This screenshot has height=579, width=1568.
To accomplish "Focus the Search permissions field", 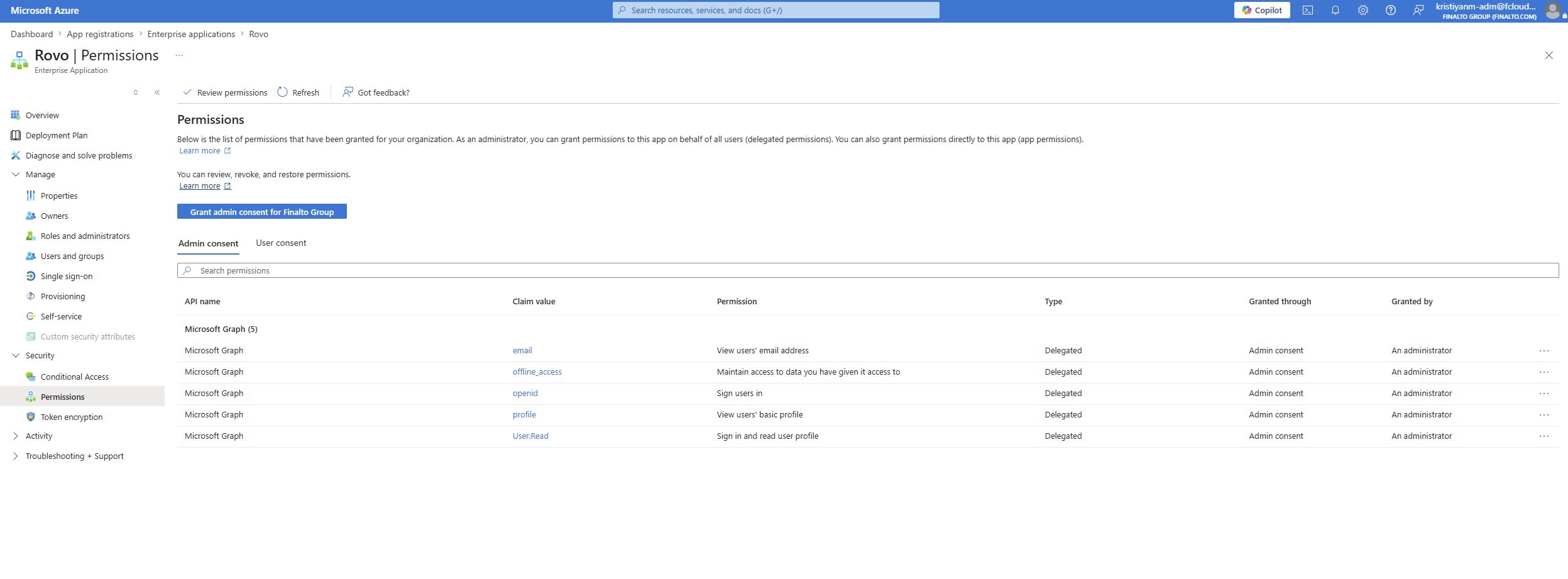I will pyautogui.click(x=868, y=270).
